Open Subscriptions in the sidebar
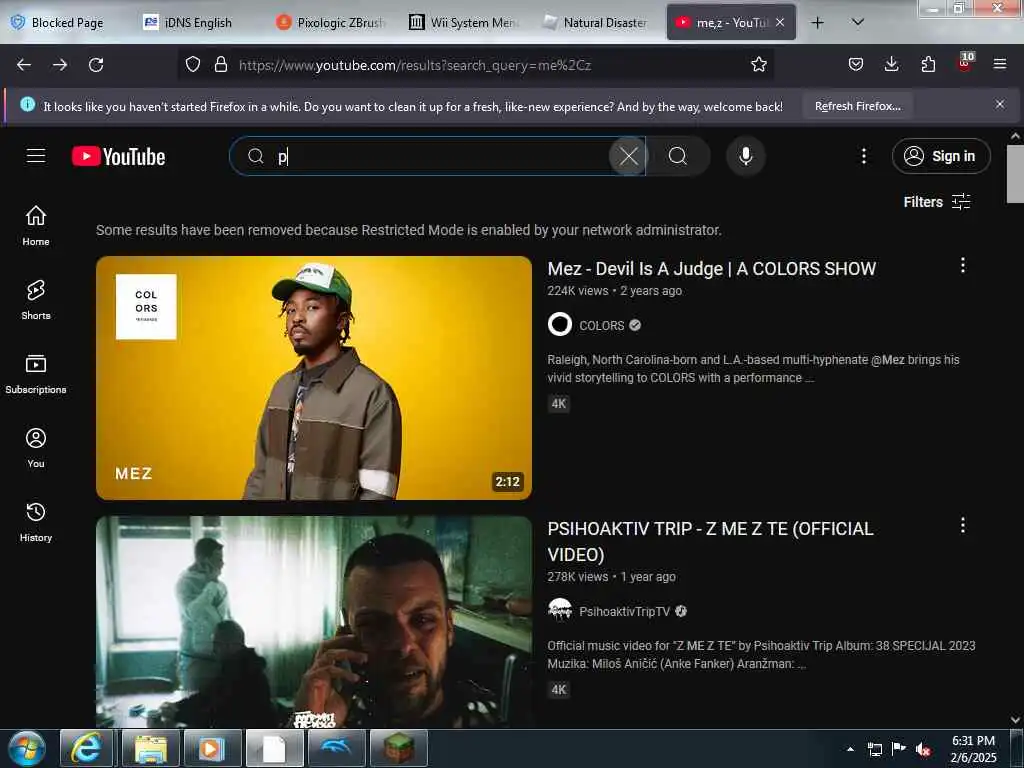The height and width of the screenshot is (768, 1024). coord(36,374)
